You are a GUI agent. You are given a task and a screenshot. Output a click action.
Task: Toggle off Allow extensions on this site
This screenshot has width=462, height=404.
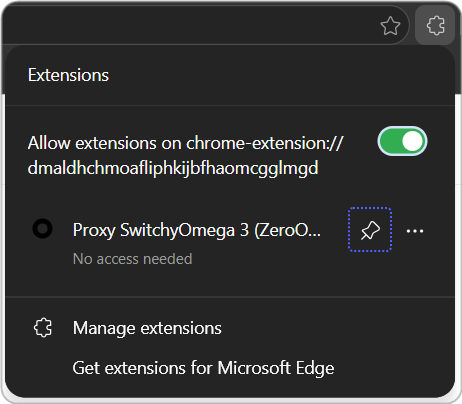pyautogui.click(x=402, y=141)
